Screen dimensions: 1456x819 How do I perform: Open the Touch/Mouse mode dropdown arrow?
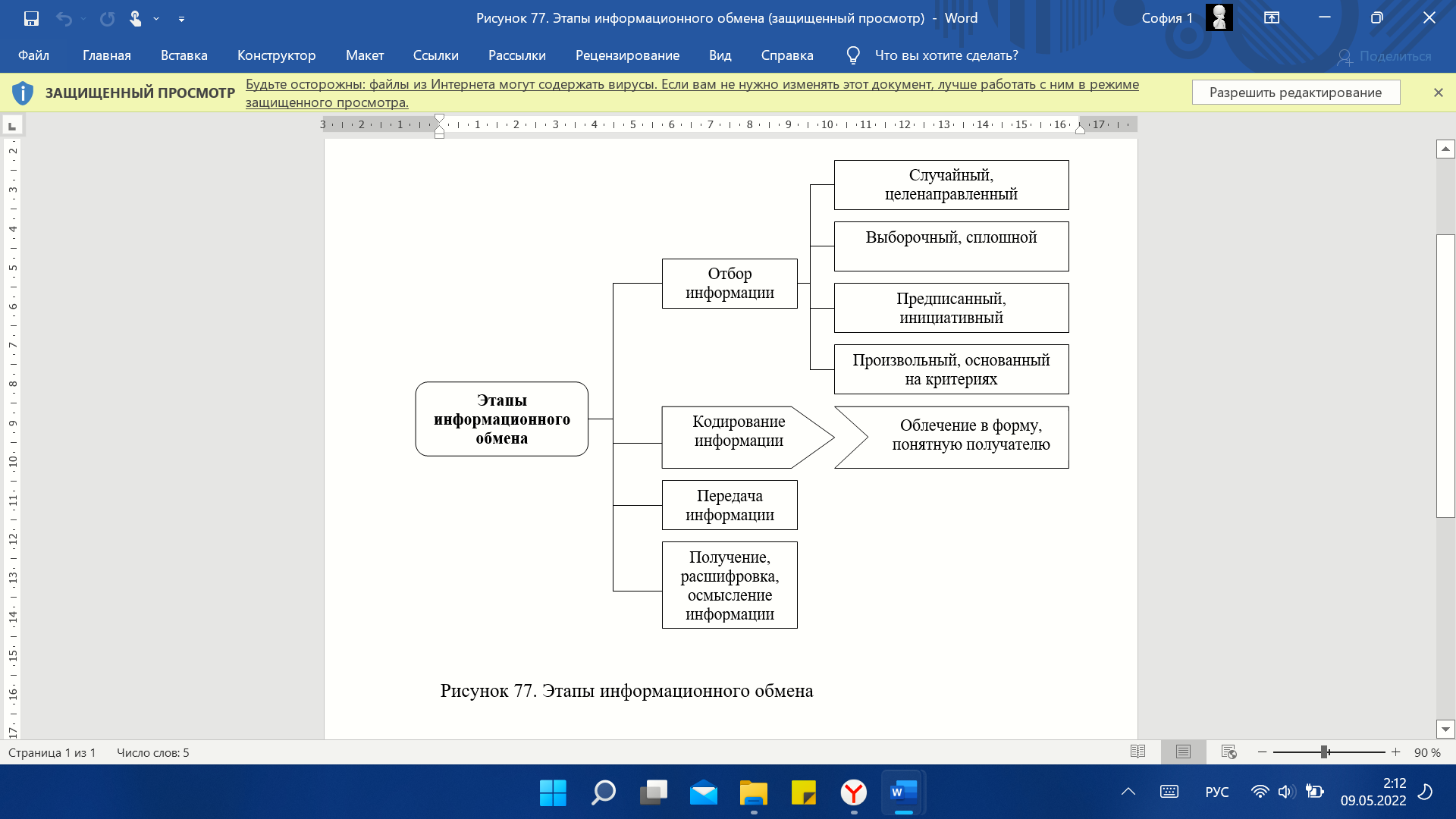[x=156, y=18]
